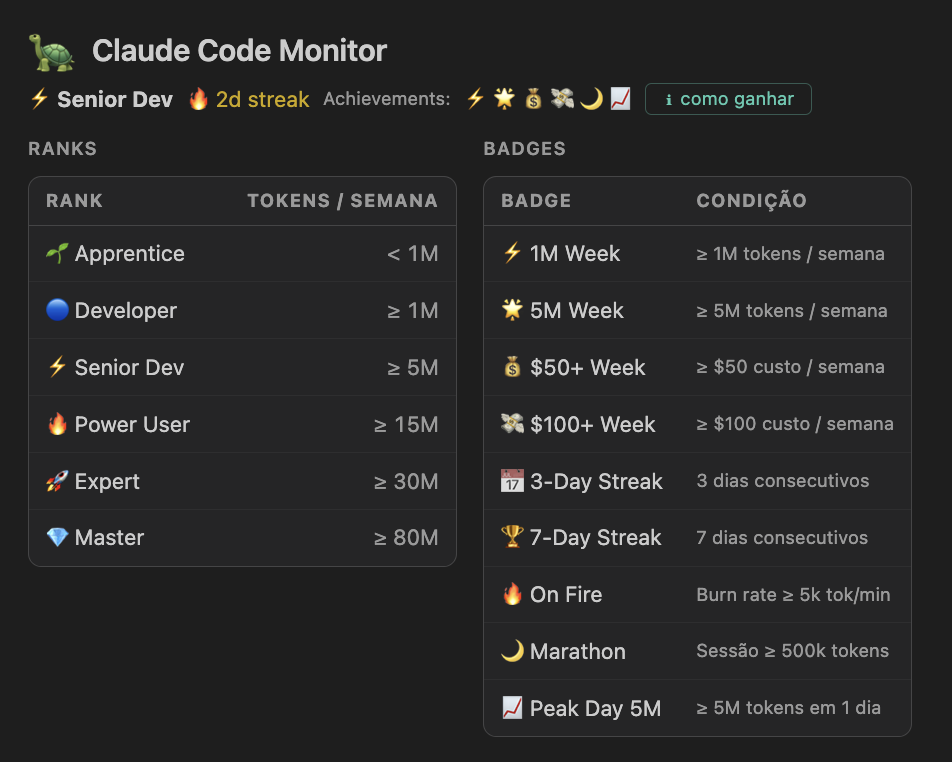Screen dimensions: 952x762
Task: Click '3 dias consecutivos' condition
Action: 783,481
